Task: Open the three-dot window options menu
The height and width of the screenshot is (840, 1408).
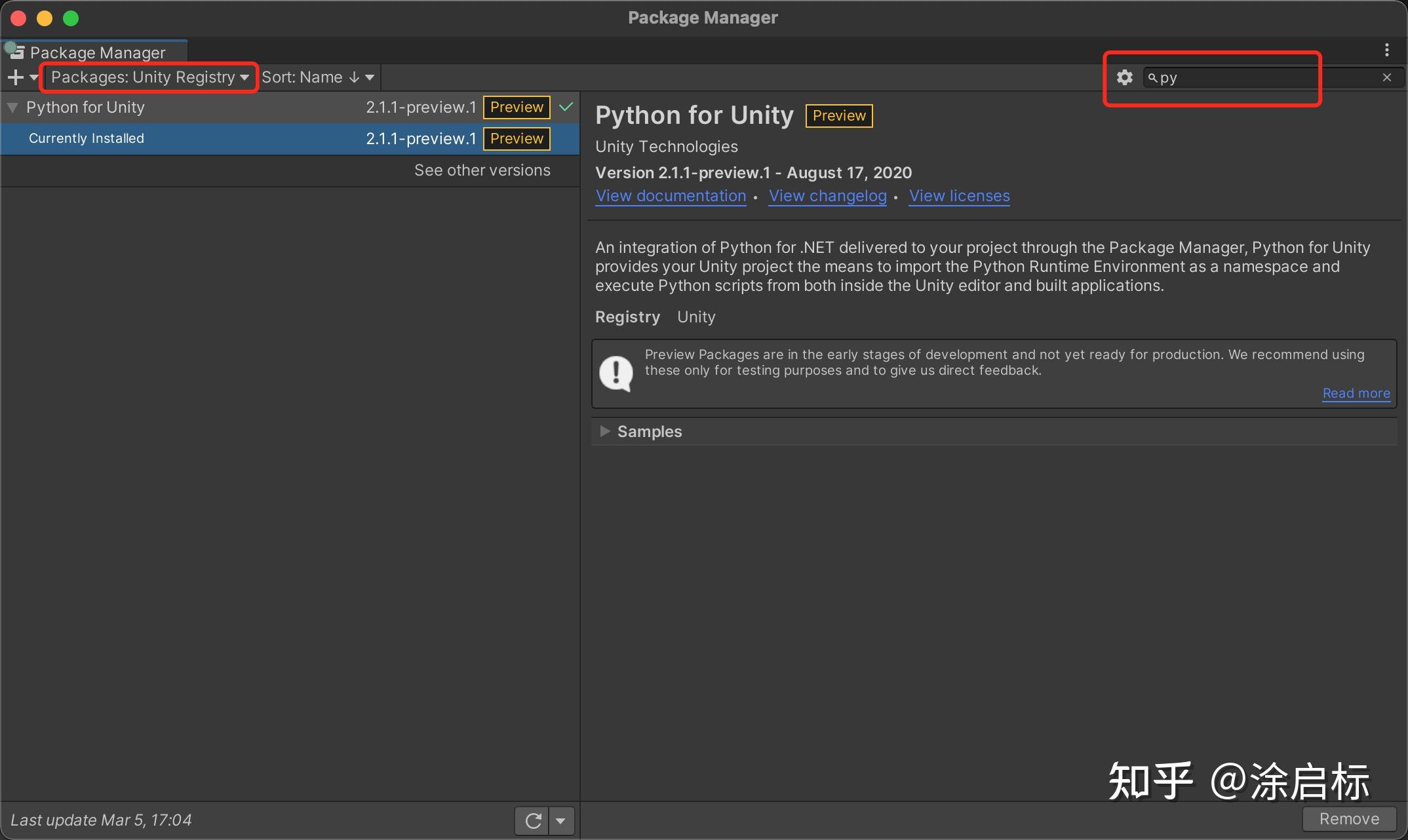Action: pos(1386,50)
